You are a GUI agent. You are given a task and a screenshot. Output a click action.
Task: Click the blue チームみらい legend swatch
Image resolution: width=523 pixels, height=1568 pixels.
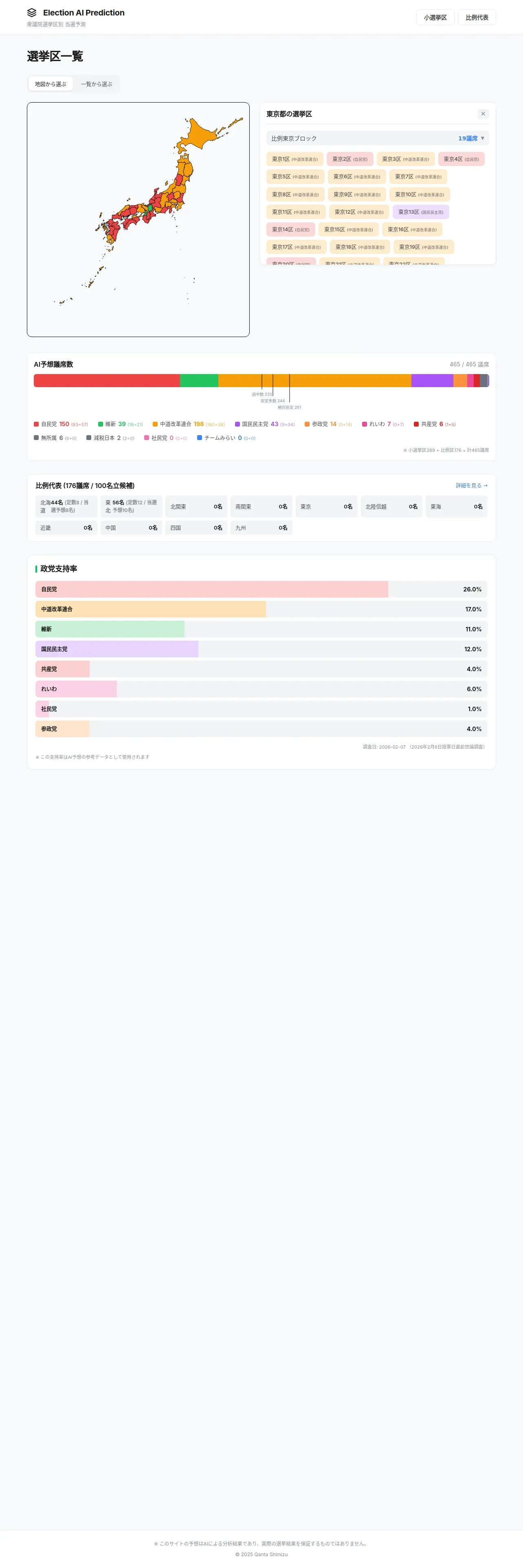pyautogui.click(x=200, y=438)
